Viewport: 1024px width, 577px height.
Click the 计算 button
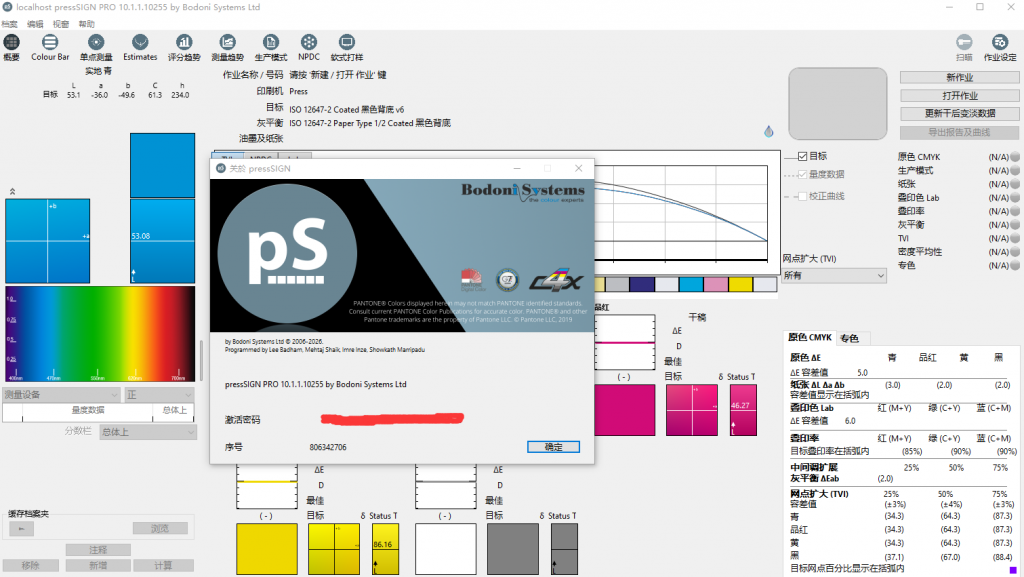(x=163, y=566)
